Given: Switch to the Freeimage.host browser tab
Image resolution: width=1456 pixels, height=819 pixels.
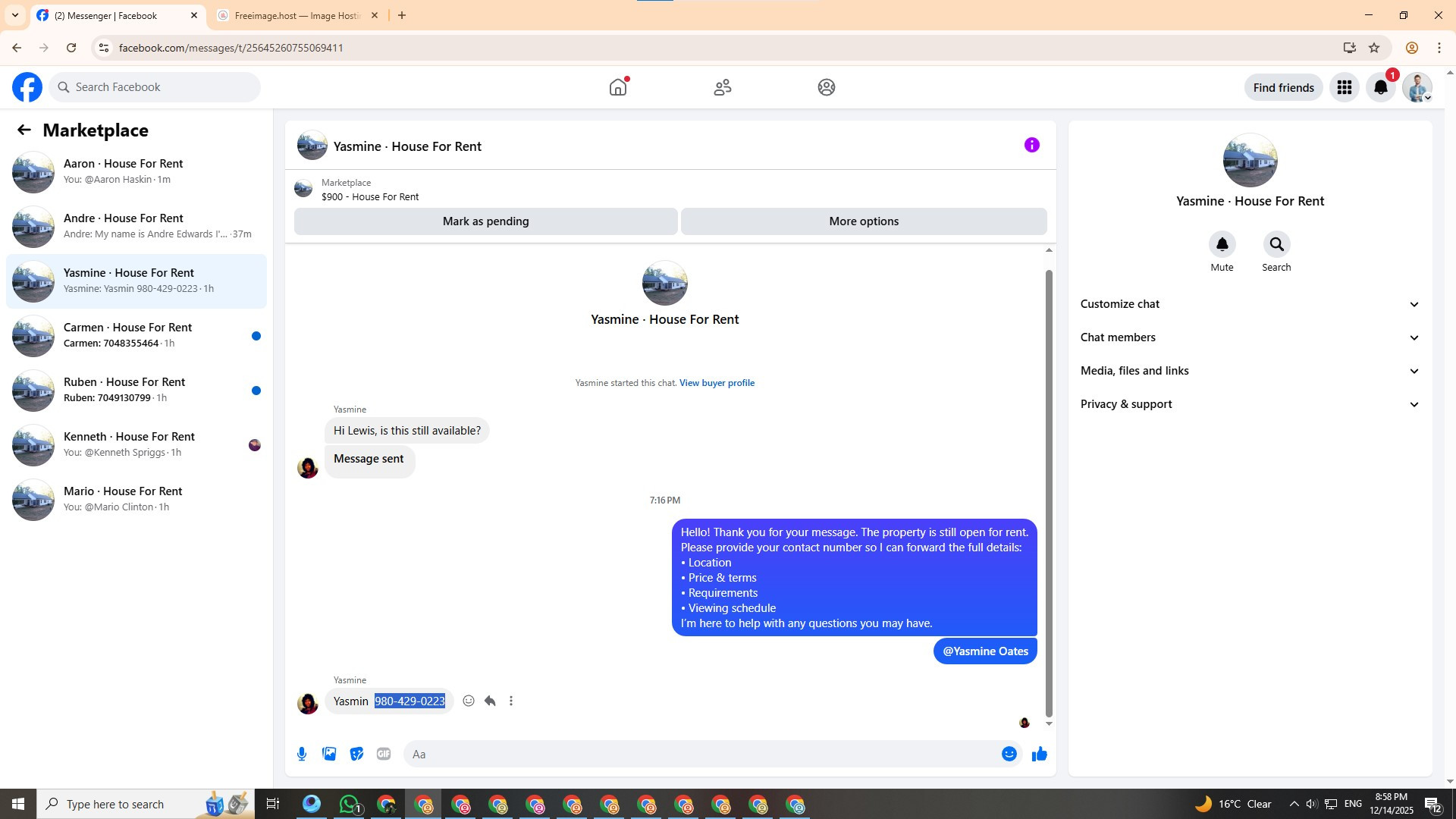Looking at the screenshot, I should 297,15.
